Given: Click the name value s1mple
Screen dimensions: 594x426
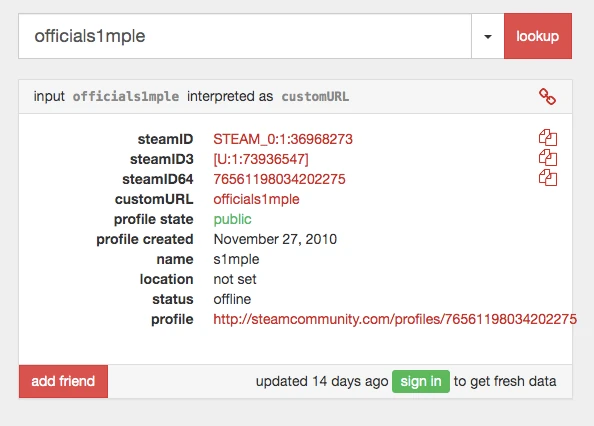Looking at the screenshot, I should (x=236, y=259).
